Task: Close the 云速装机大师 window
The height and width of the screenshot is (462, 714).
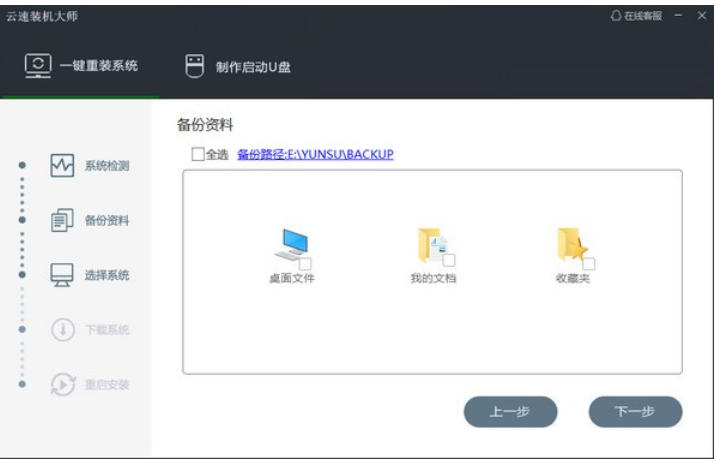Action: click(702, 15)
